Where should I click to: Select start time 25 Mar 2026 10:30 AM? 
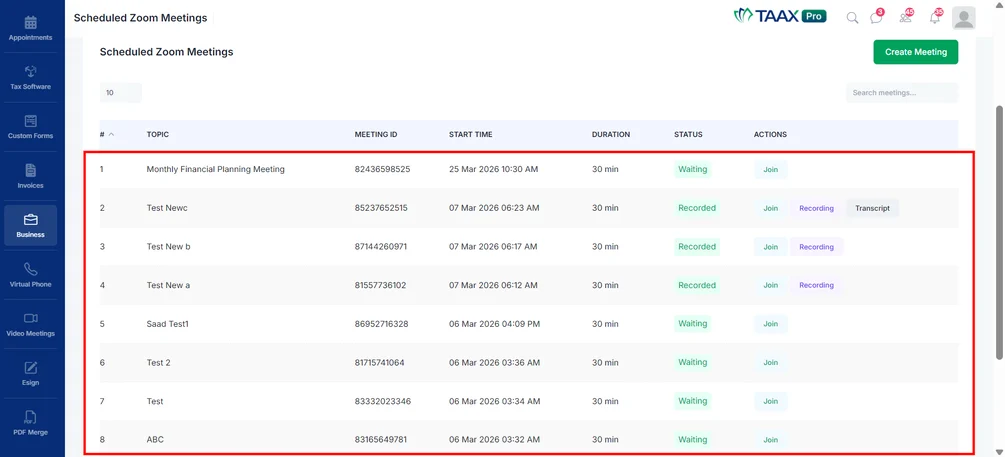tap(494, 170)
